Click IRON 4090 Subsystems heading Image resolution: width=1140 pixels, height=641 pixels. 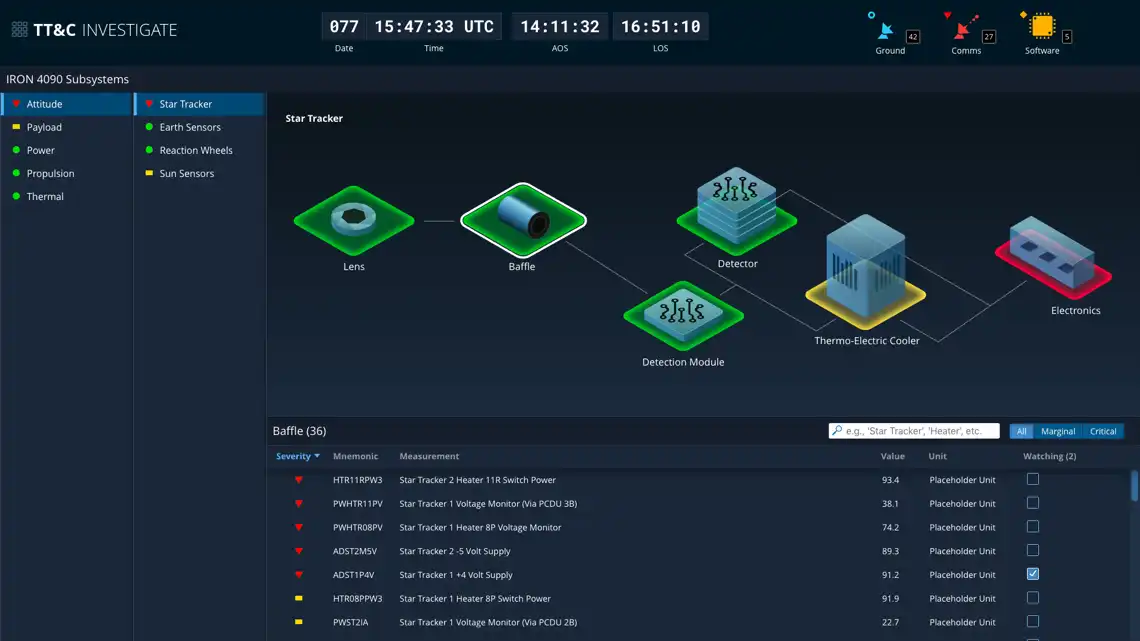coord(68,79)
